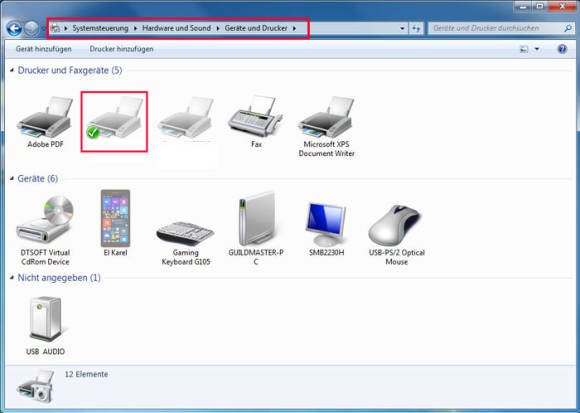Select the GUILDMASTER-PC computer icon

click(256, 228)
